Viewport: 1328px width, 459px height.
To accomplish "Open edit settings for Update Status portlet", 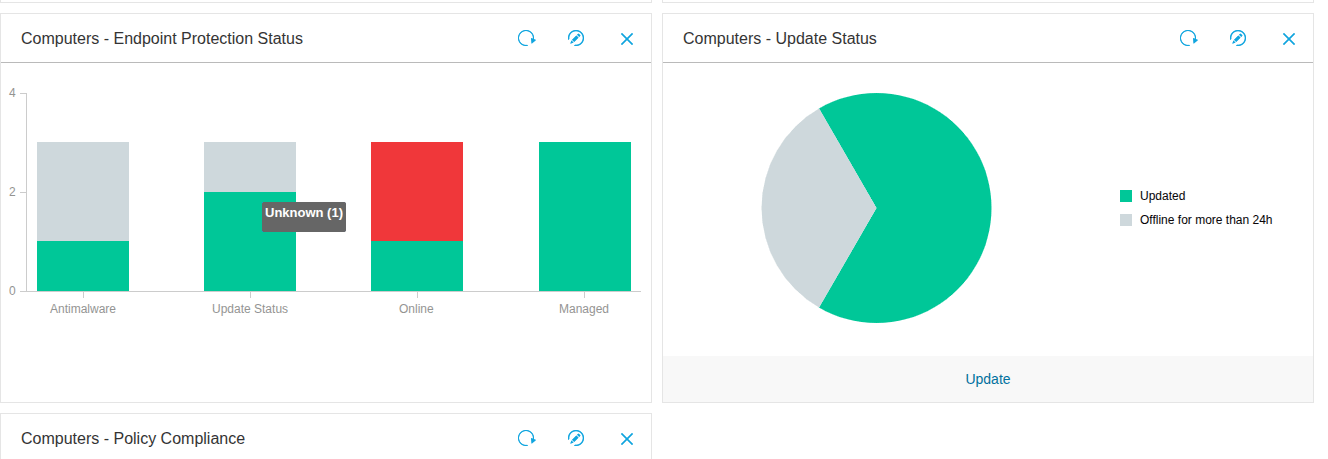I will (1238, 39).
